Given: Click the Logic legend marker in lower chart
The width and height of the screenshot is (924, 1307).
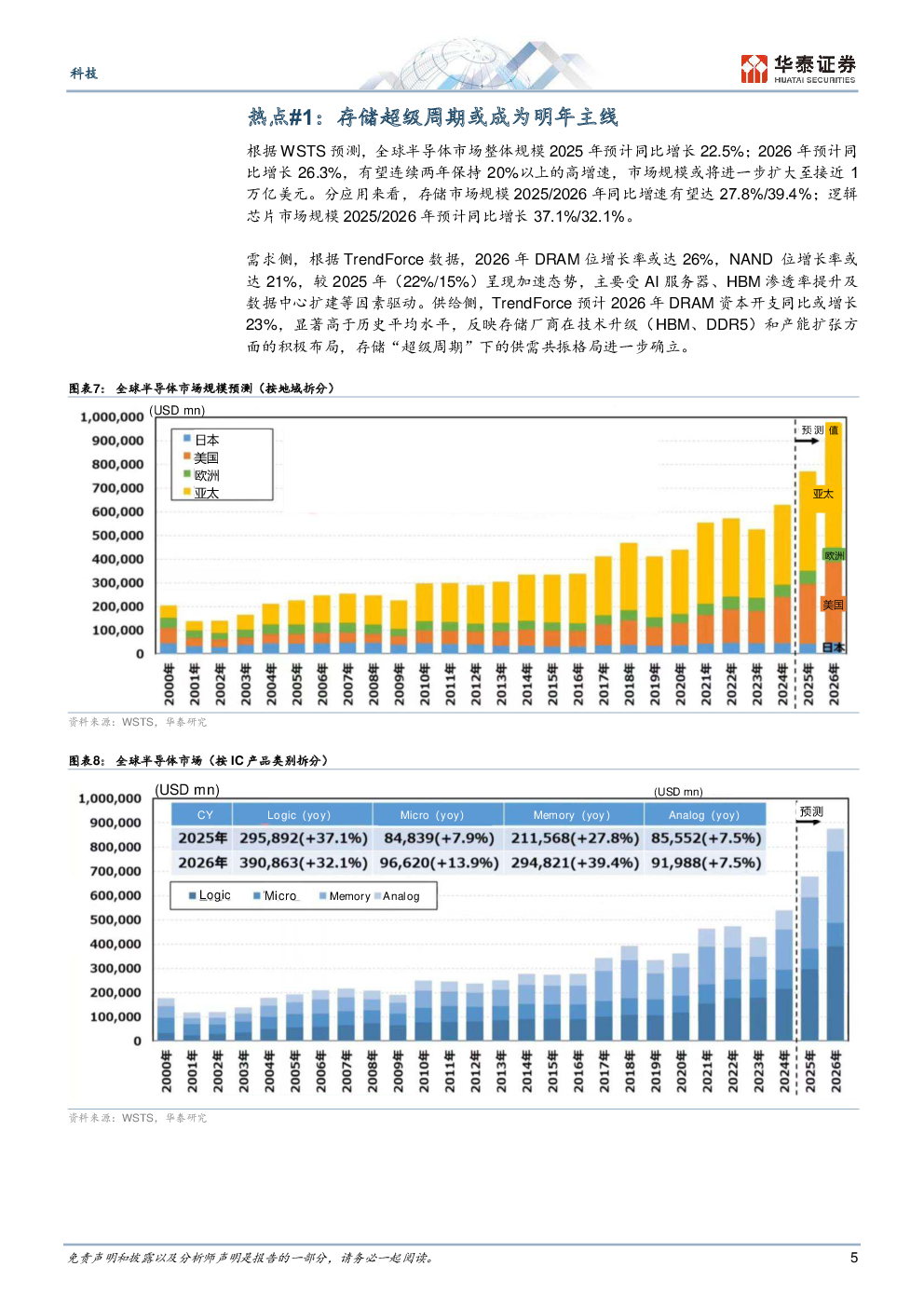Looking at the screenshot, I should click(x=193, y=896).
